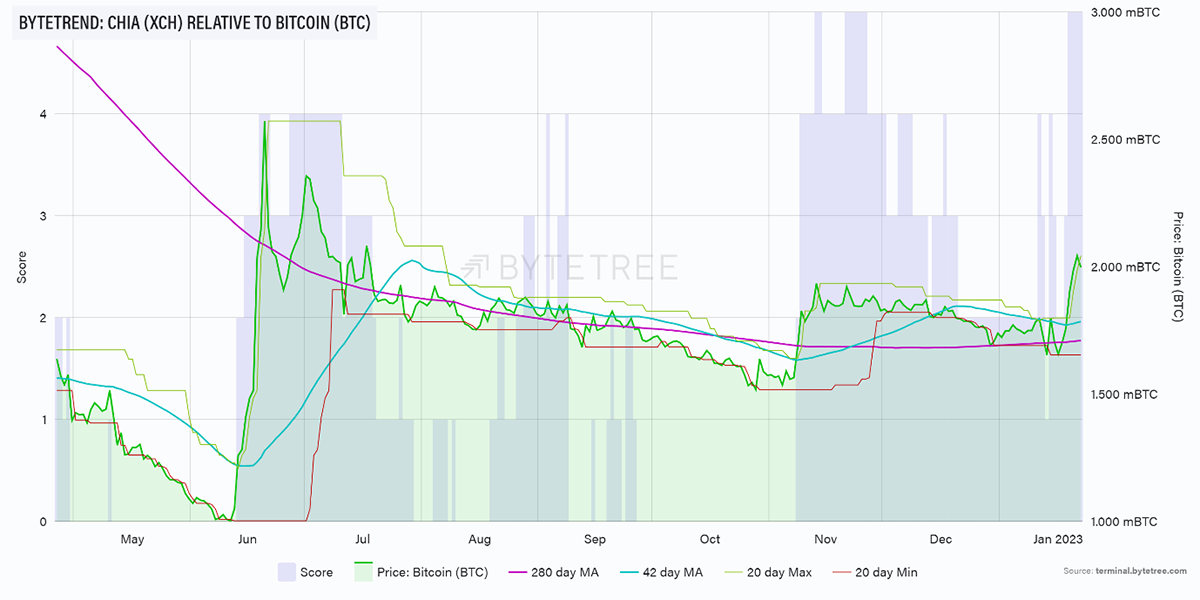Click the 3.000 mBTC price axis label
Image resolution: width=1200 pixels, height=600 pixels.
[x=1127, y=12]
